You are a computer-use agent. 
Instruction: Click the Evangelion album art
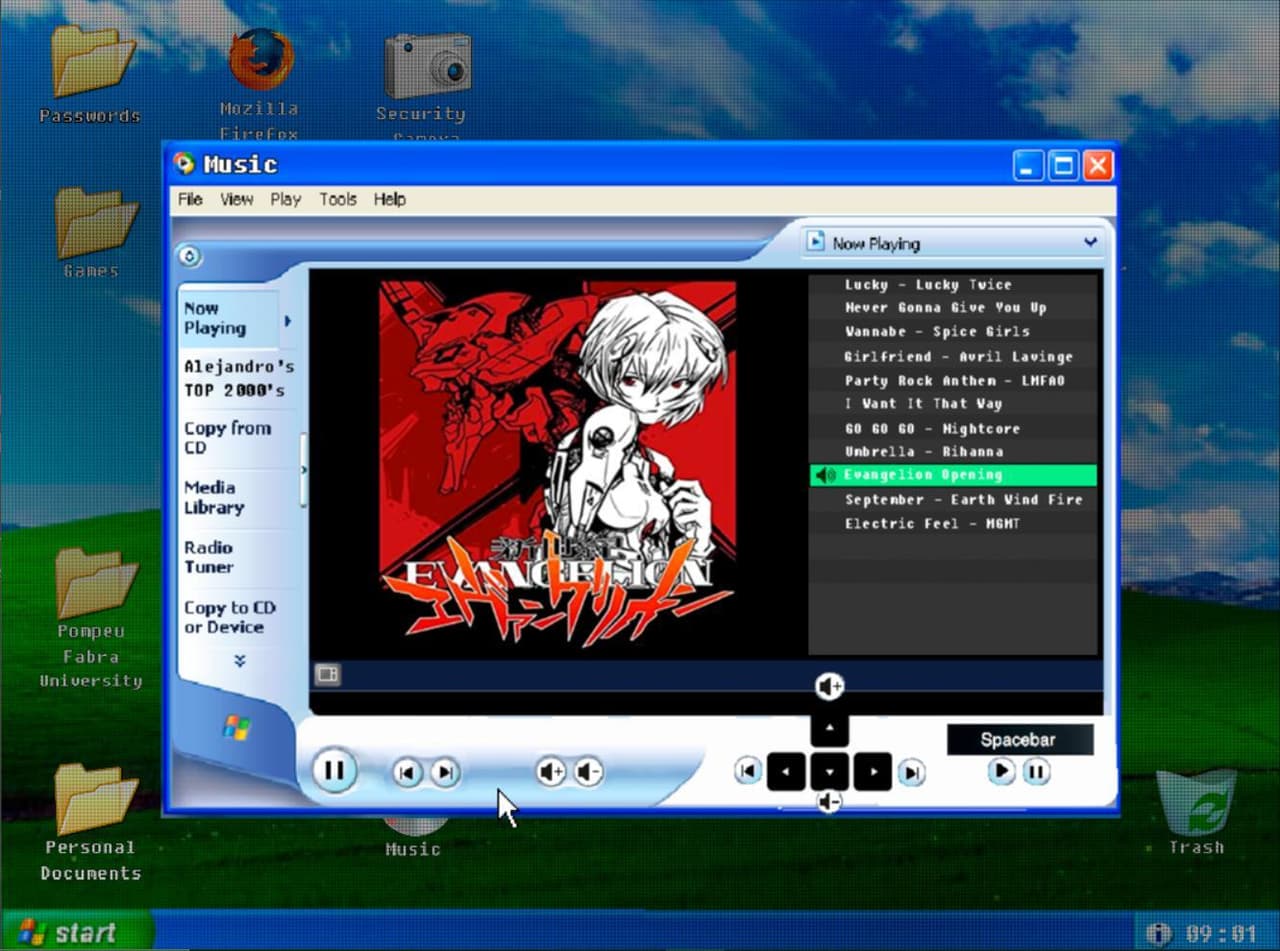tap(557, 463)
